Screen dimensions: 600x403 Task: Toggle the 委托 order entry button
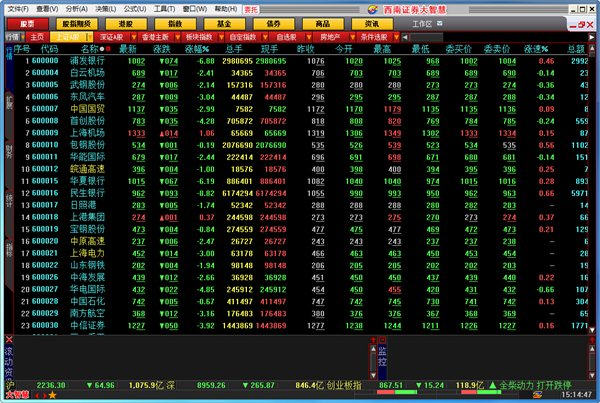251,10
